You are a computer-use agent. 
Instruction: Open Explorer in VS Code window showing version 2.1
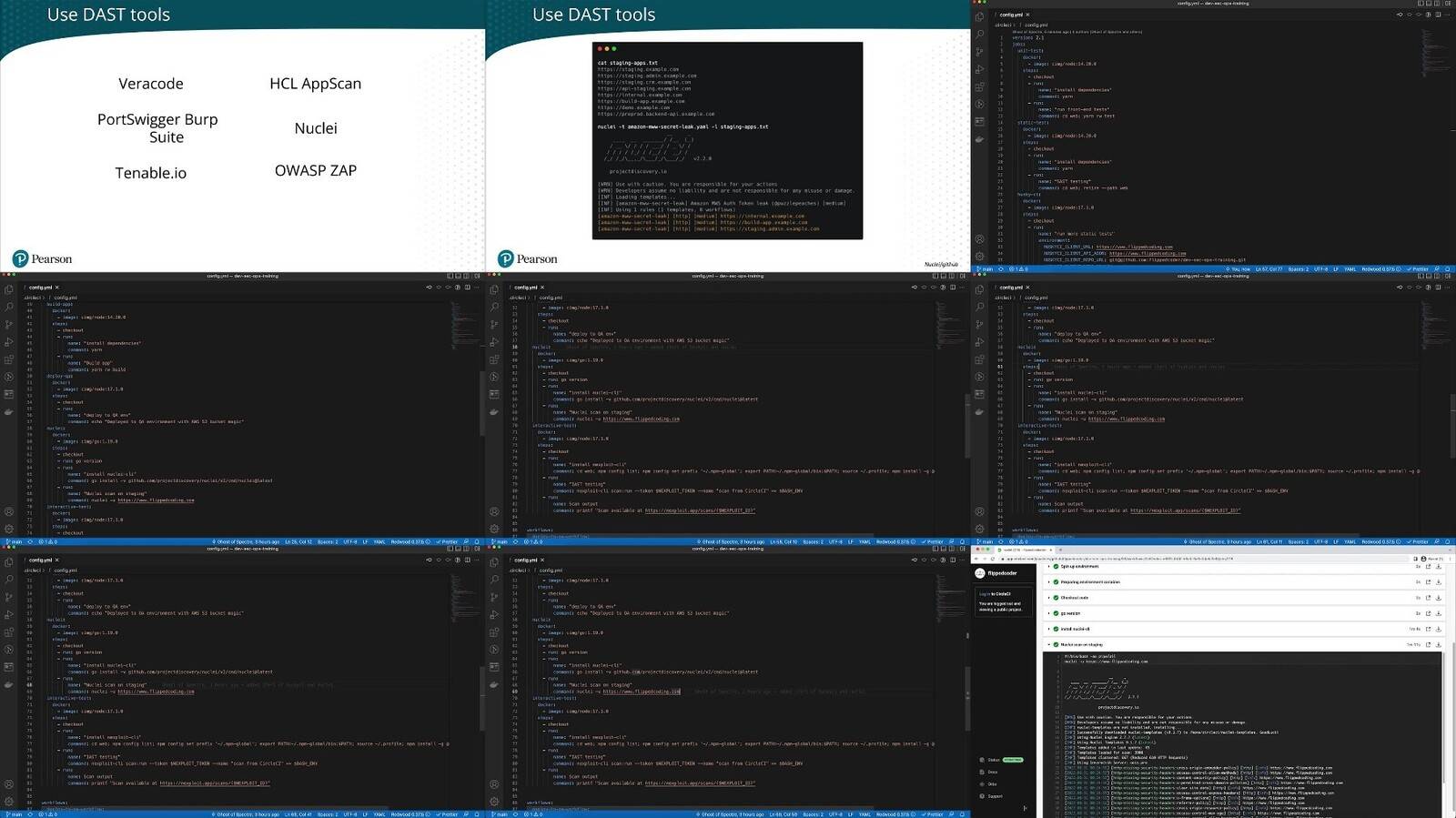980,16
